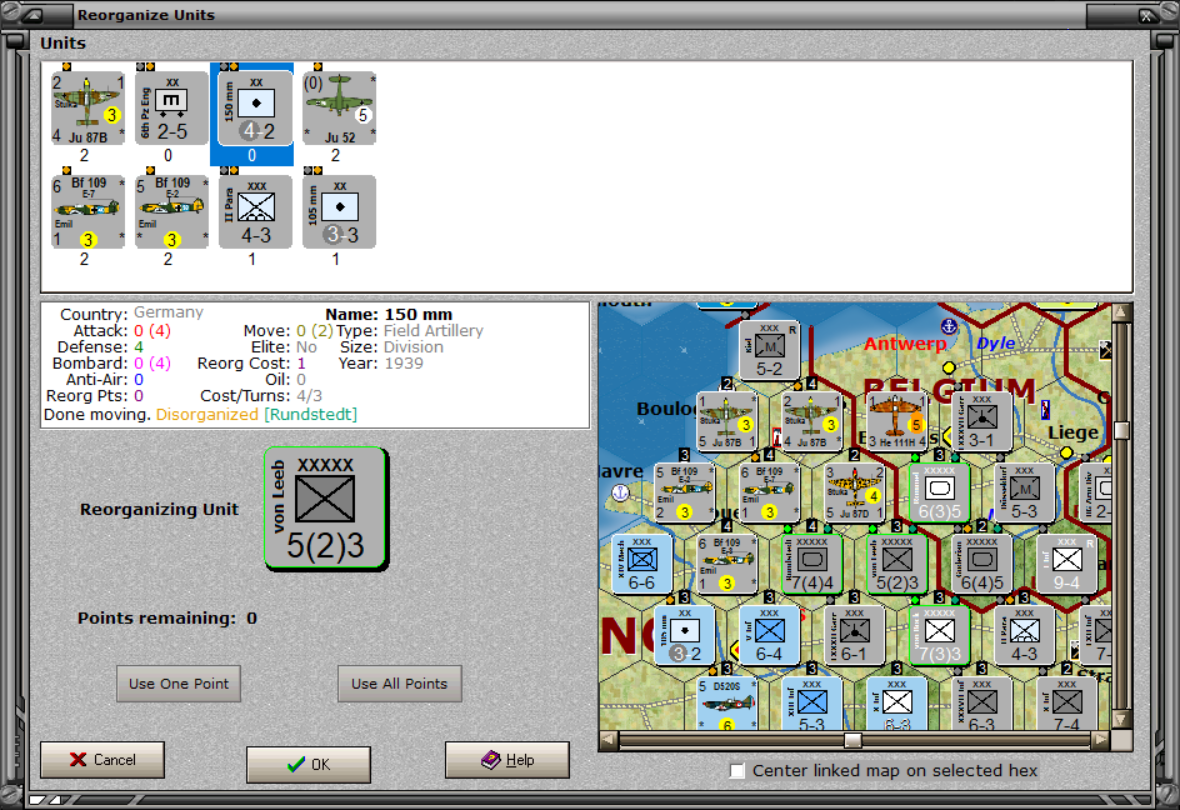Screen dimensions: 1180x810
Task: Click the Le Havre port anchor icon
Action: coord(621,492)
